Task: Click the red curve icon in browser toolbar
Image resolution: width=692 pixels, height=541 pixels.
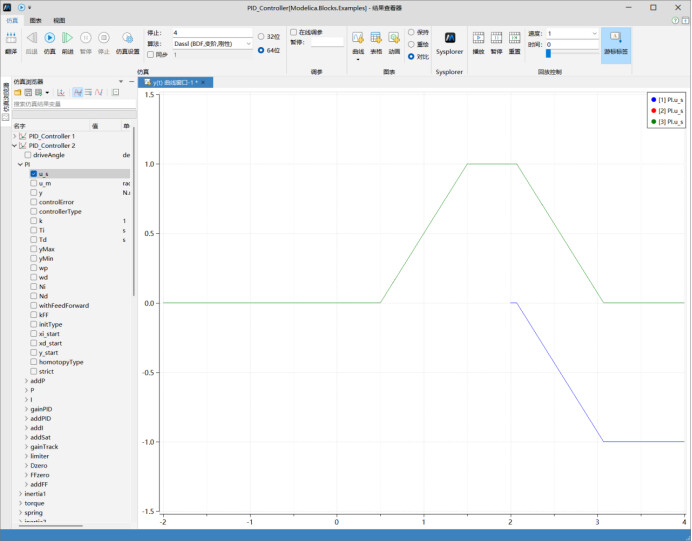Action: (99, 92)
